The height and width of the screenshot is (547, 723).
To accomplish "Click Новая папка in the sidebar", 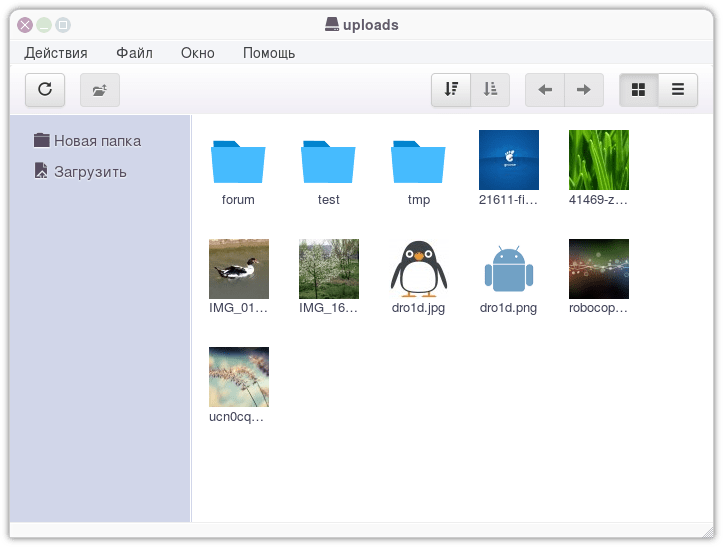I will pyautogui.click(x=87, y=141).
